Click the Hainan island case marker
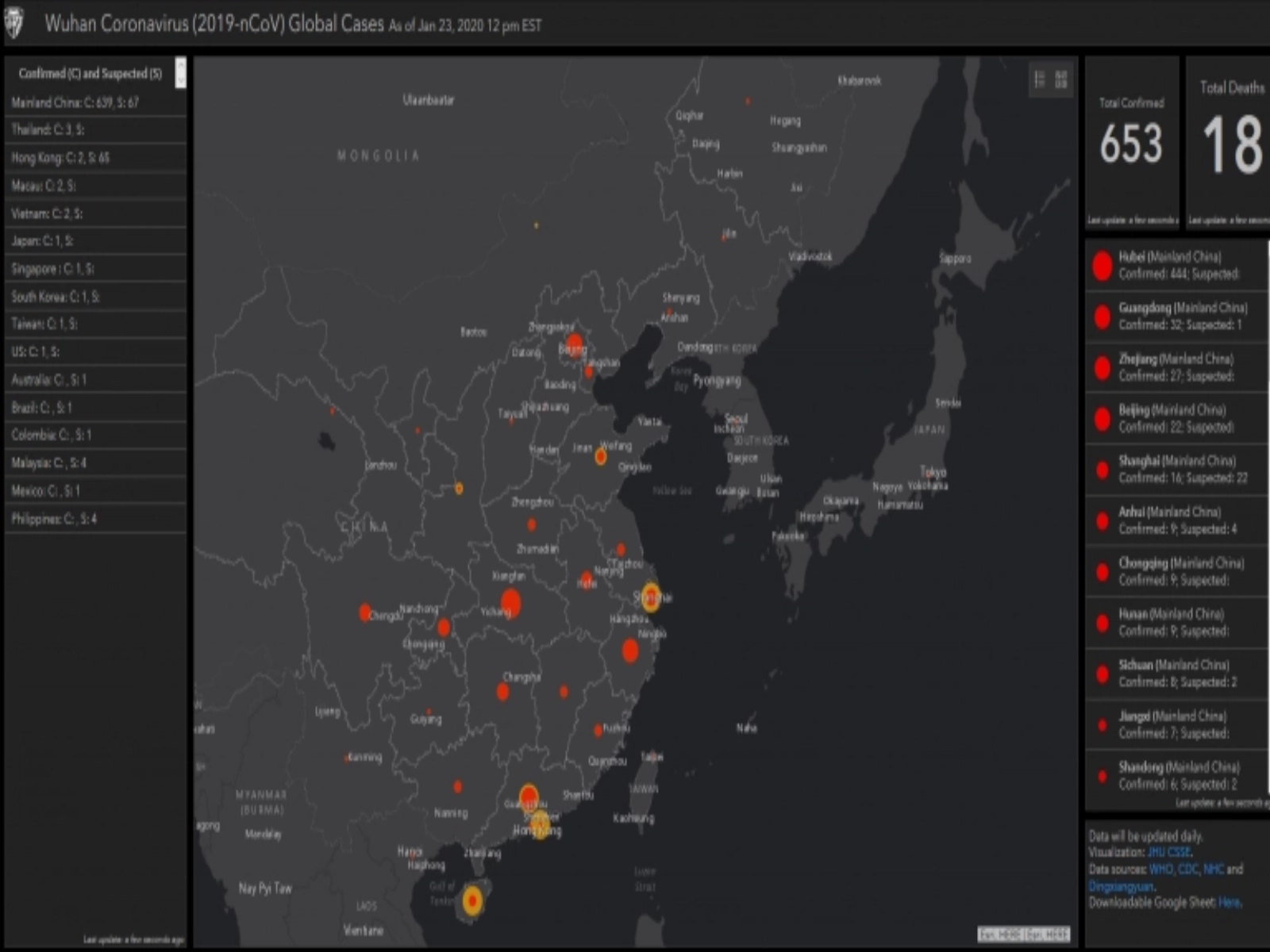1270x952 pixels. pos(472,901)
